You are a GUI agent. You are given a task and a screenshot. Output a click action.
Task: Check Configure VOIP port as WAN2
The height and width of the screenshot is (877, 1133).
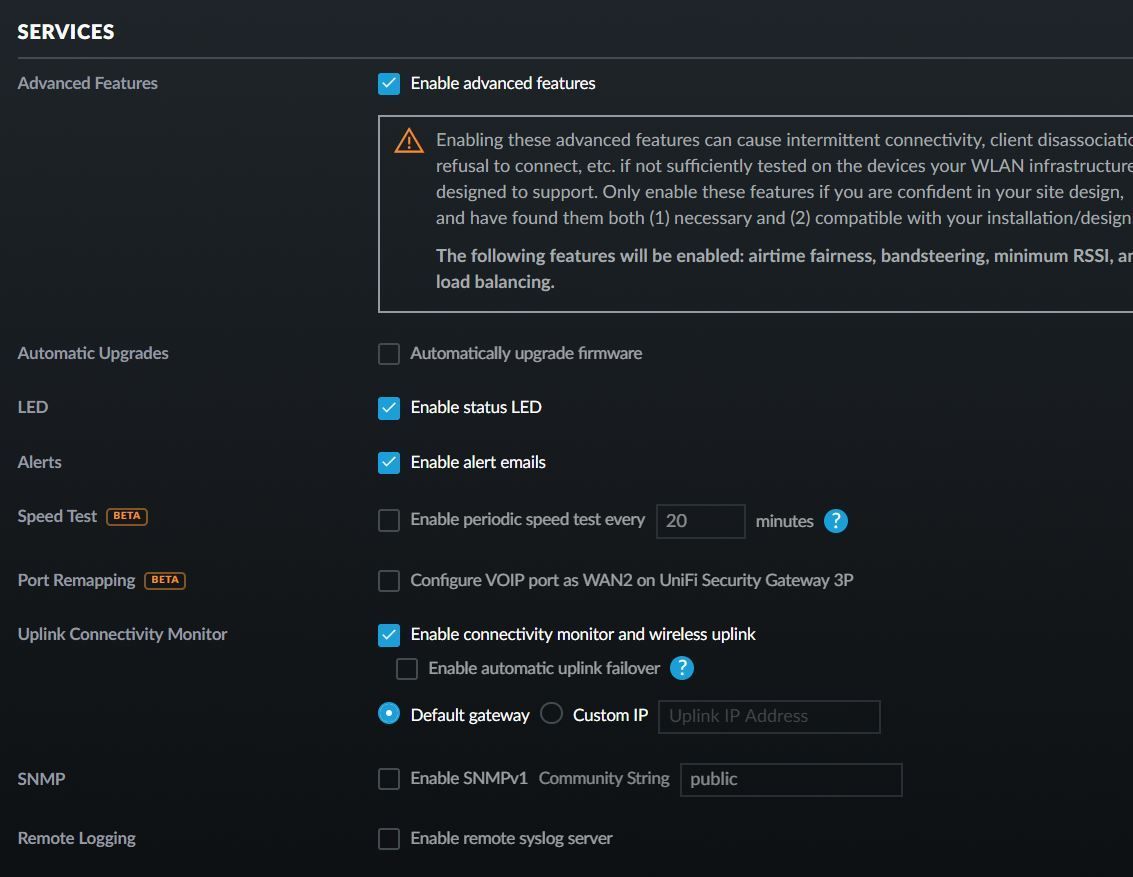389,581
